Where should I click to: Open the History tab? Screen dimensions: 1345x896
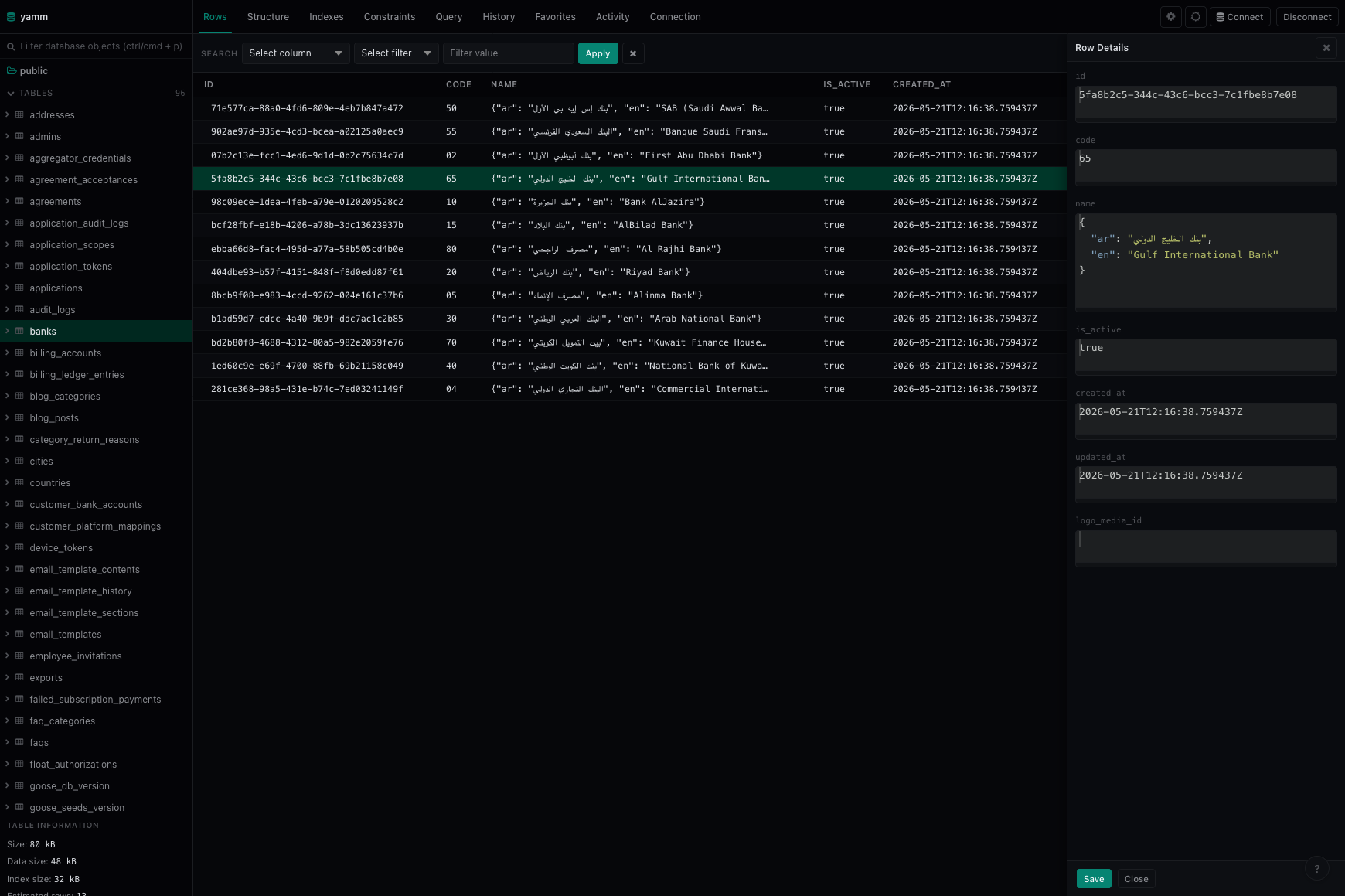(499, 16)
